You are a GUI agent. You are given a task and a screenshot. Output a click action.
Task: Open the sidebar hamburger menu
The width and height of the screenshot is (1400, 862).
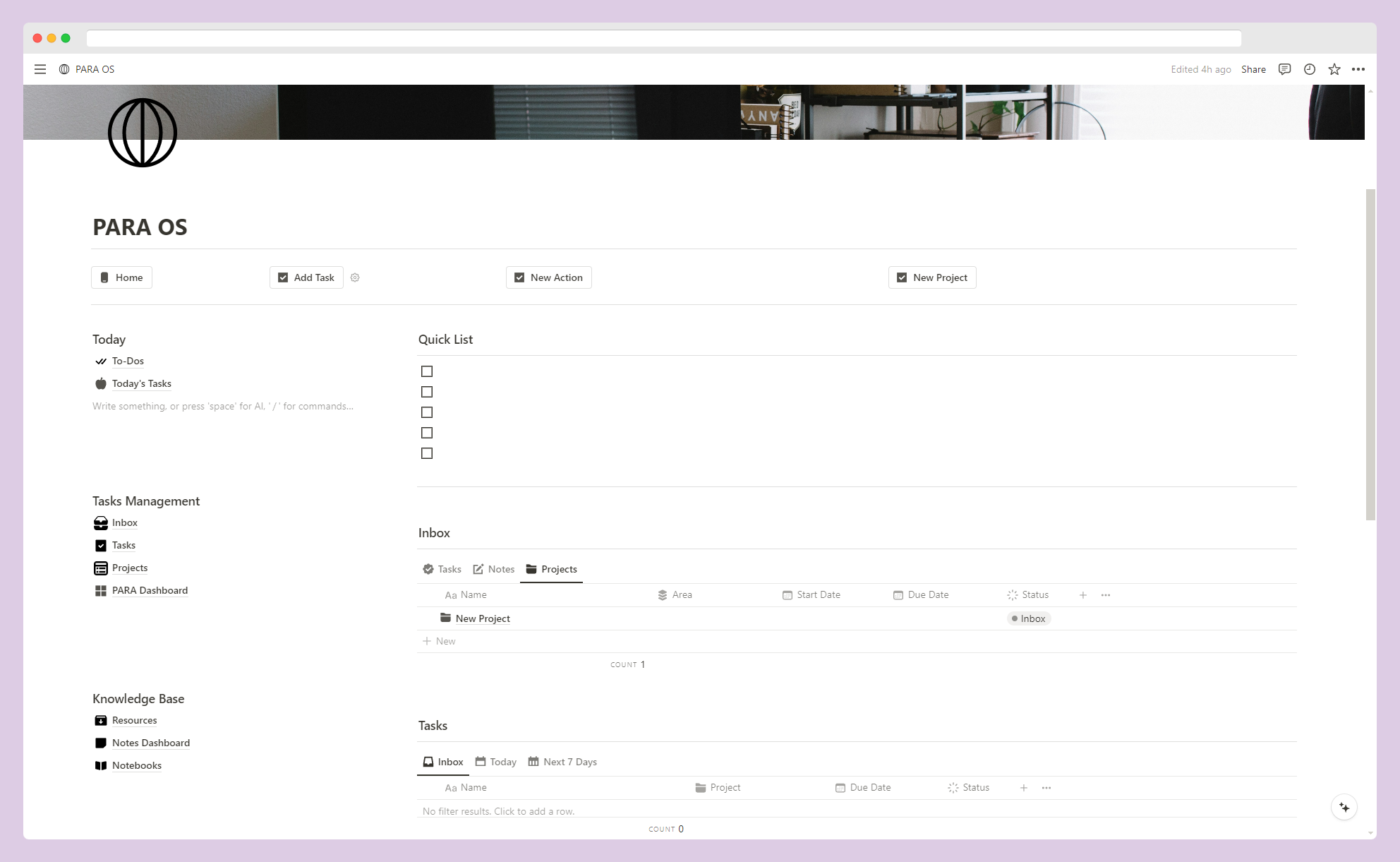(x=40, y=69)
